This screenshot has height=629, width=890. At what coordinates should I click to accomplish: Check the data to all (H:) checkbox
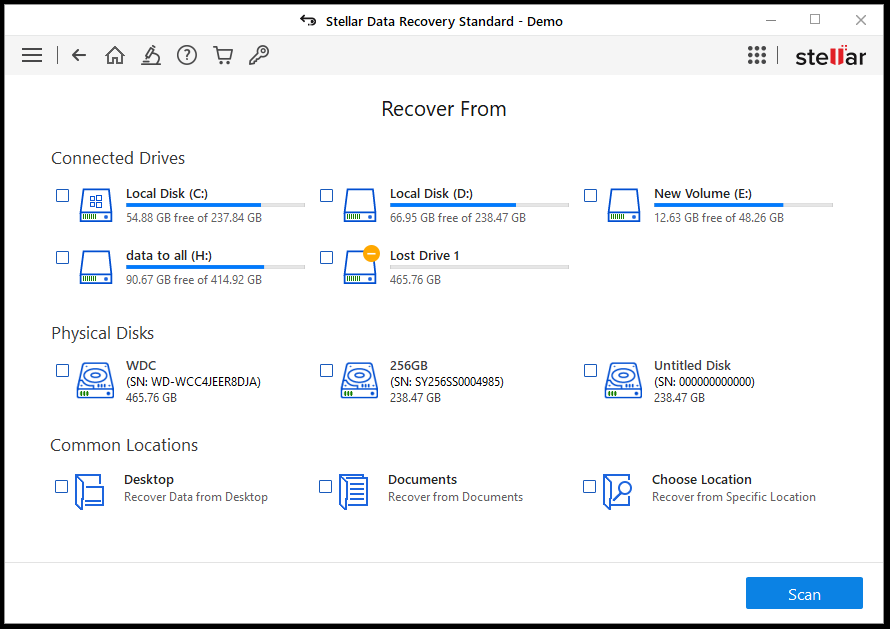click(x=62, y=257)
